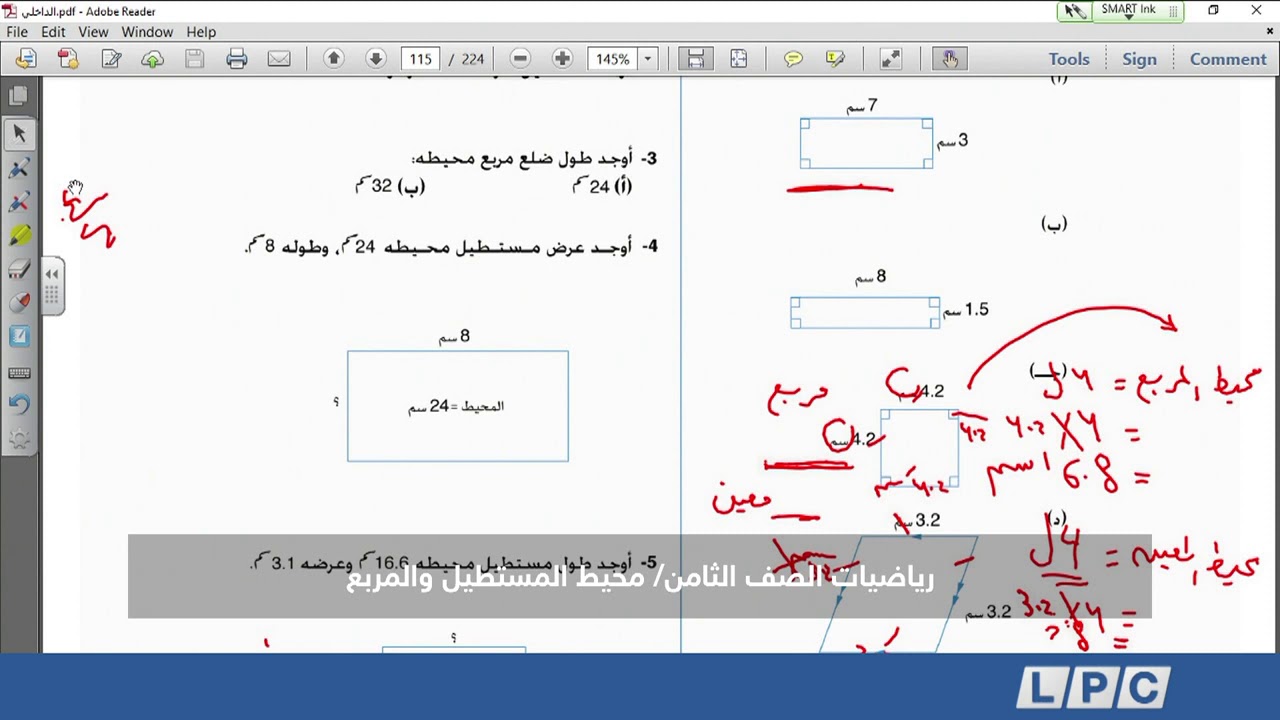Click option '(ب) 32'
Image resolution: width=1280 pixels, height=720 pixels.
pyautogui.click(x=391, y=185)
